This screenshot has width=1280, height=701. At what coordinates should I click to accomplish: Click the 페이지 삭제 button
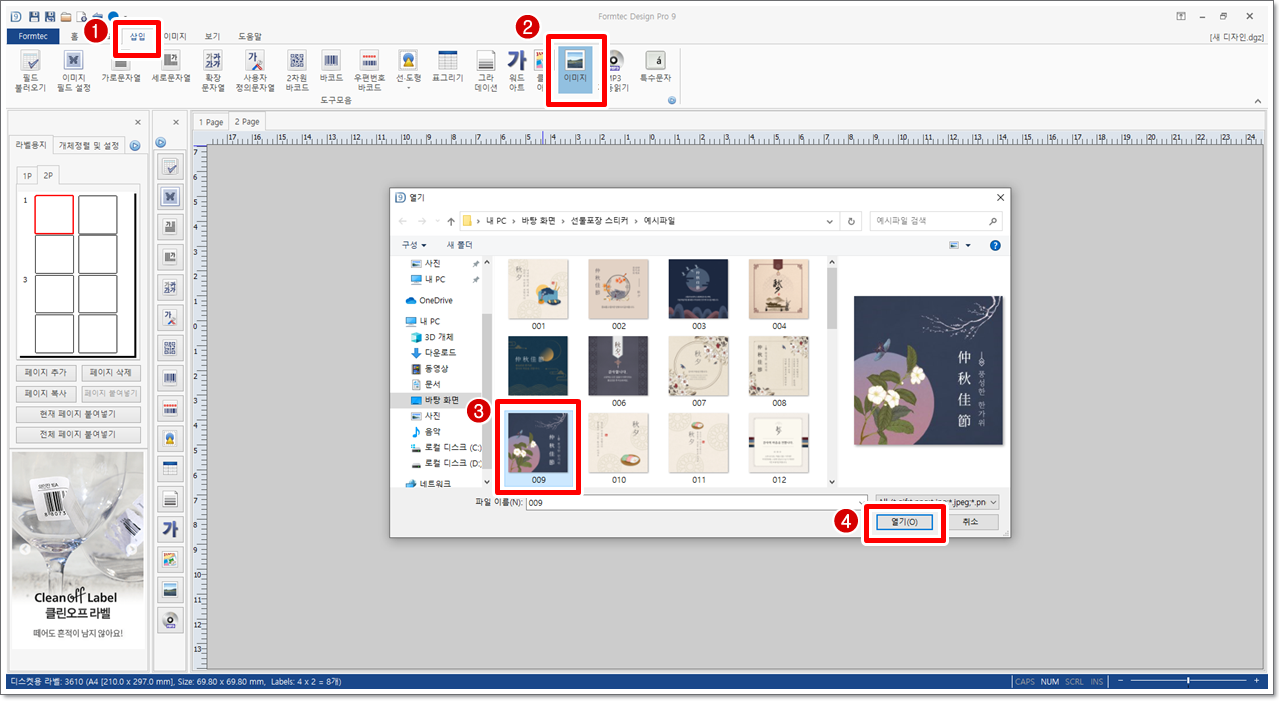pyautogui.click(x=110, y=372)
